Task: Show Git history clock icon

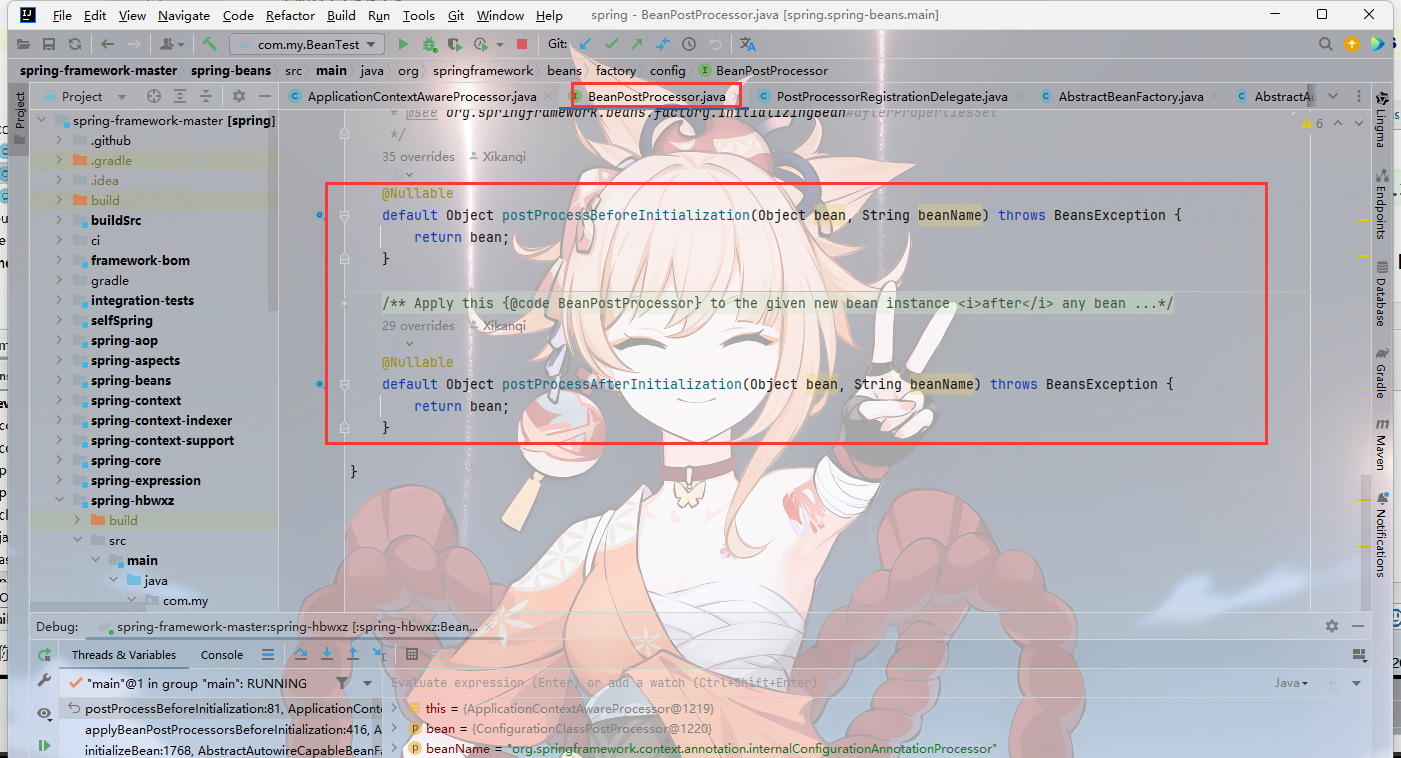Action: [689, 44]
